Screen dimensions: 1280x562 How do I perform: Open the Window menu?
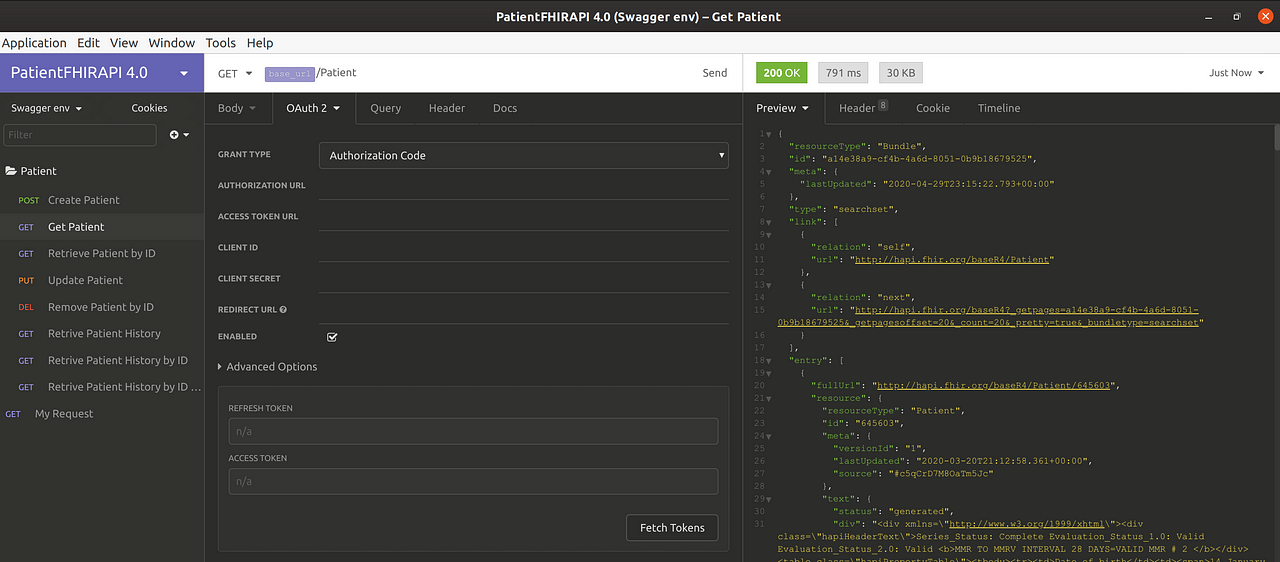(x=172, y=43)
